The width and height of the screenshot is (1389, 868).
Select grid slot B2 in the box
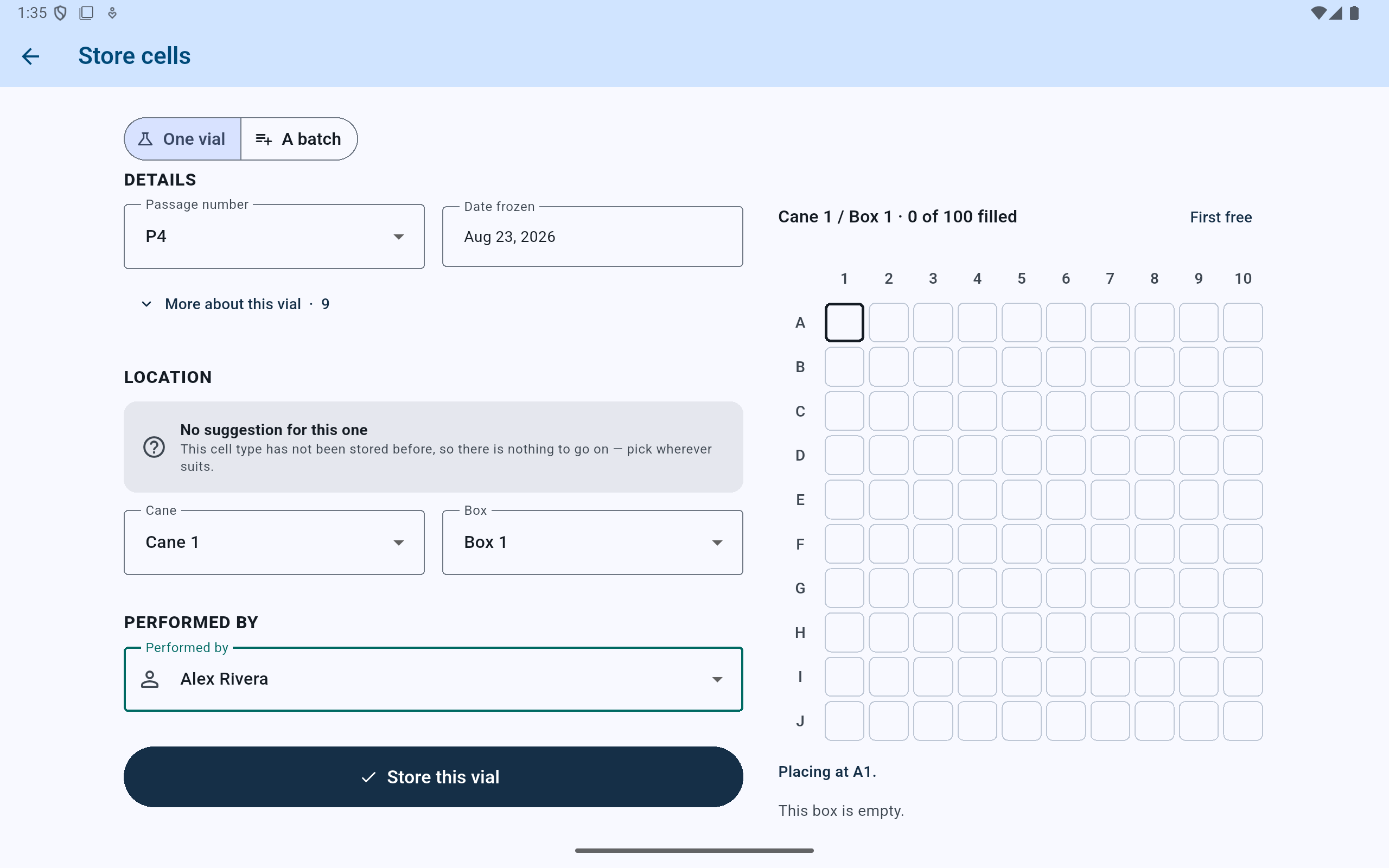coord(889,367)
